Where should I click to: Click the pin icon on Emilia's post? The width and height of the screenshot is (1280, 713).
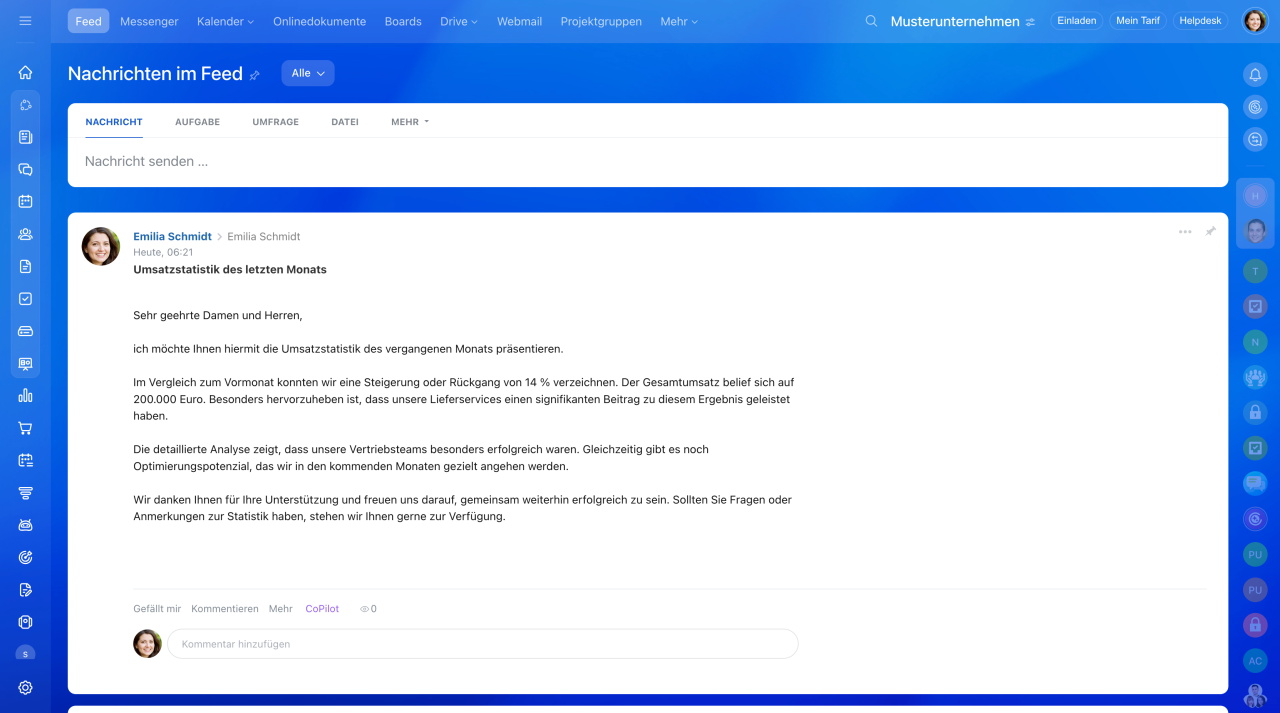click(1210, 231)
